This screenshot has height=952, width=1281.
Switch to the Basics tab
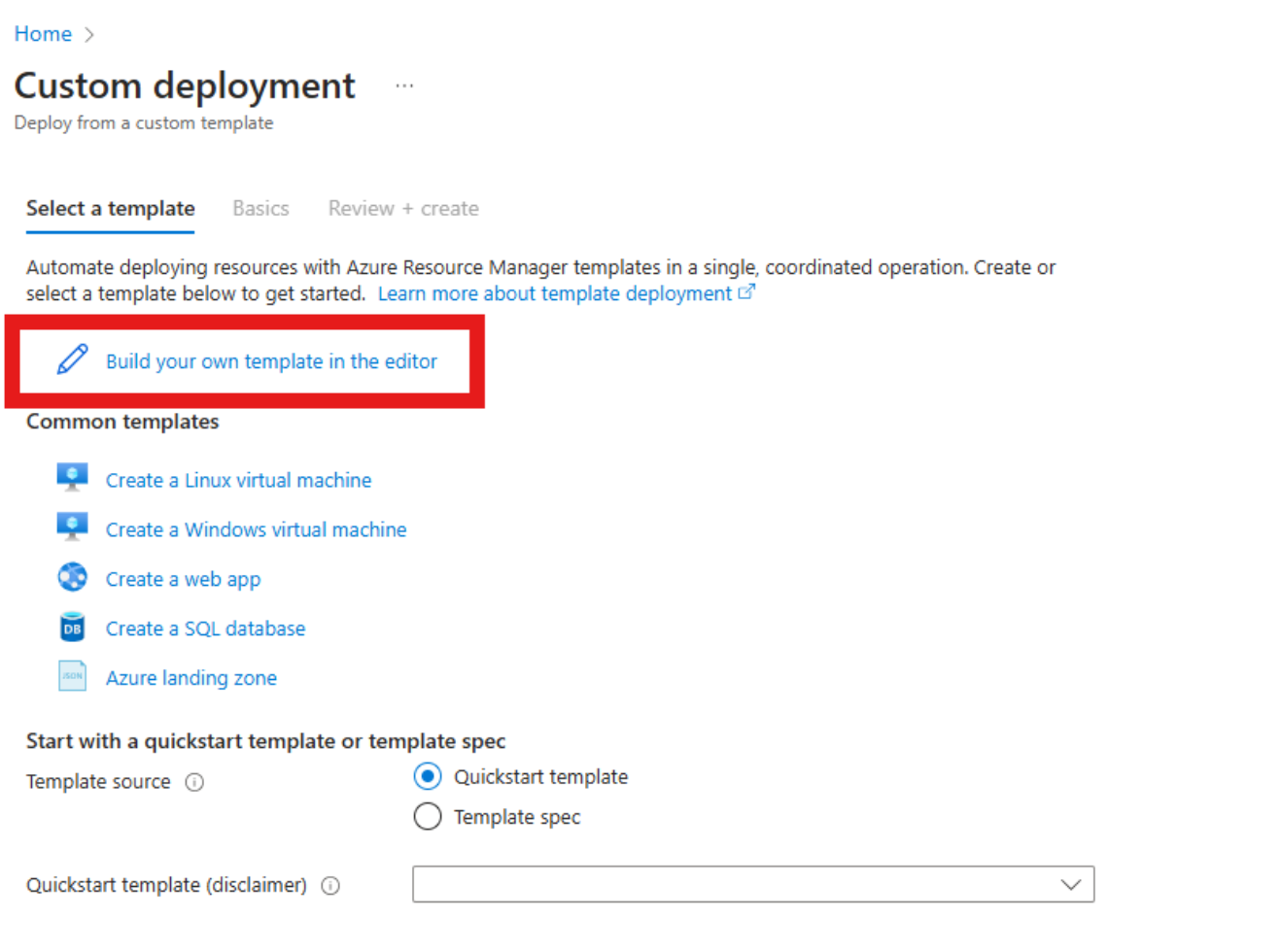260,208
